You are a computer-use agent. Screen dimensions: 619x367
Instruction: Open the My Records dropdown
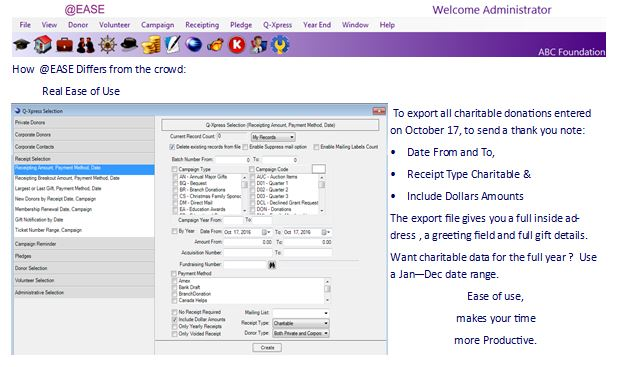pyautogui.click(x=273, y=137)
